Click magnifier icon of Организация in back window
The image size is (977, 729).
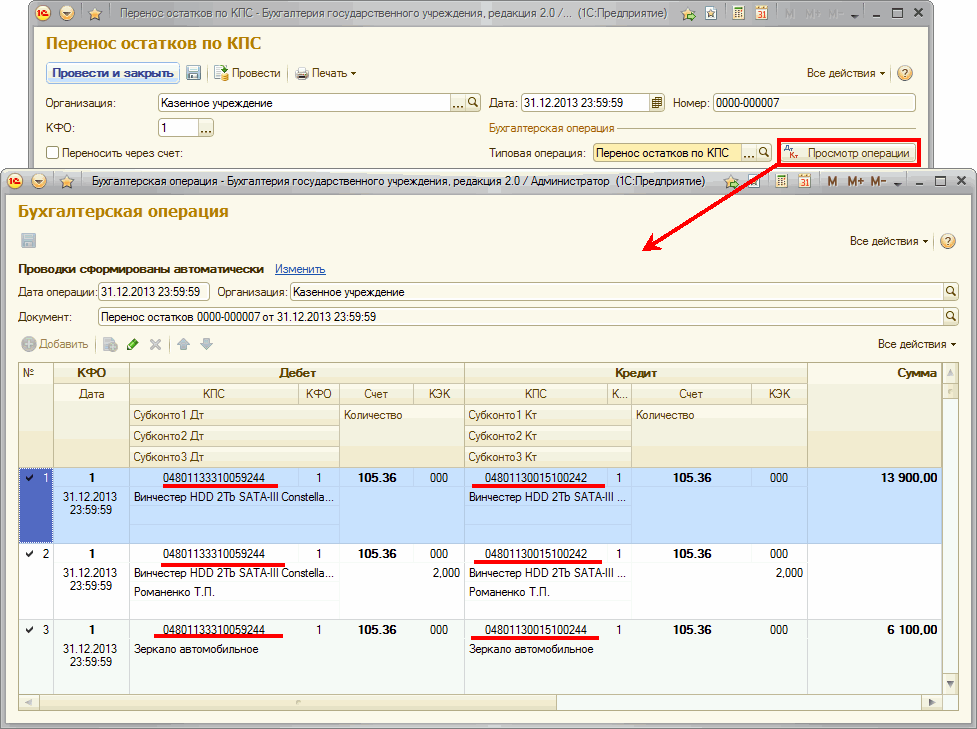click(x=473, y=102)
